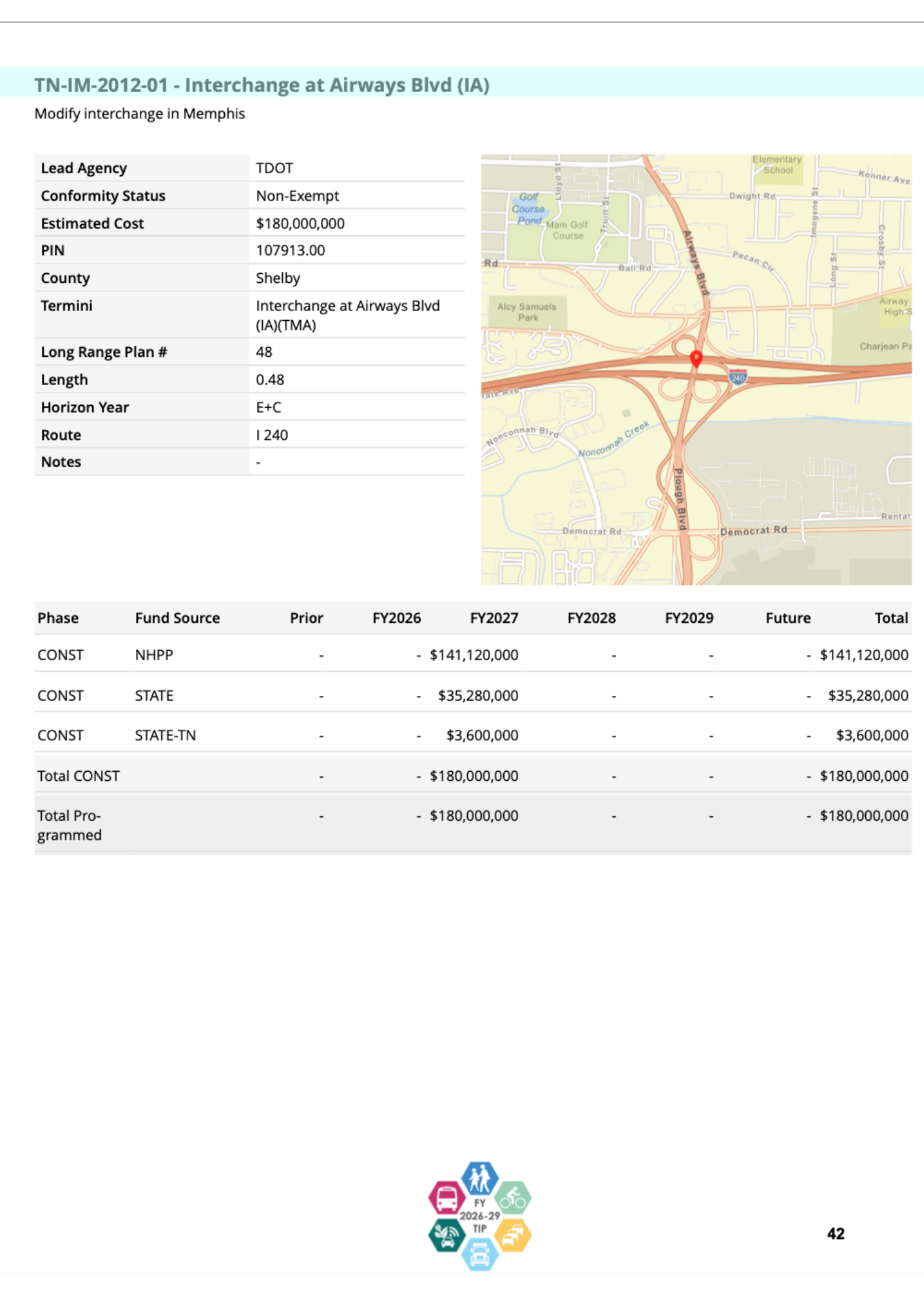This screenshot has height=1307, width=924.
Task: Select the Total column $180,000,000 in Total CONST row
Action: [864, 776]
